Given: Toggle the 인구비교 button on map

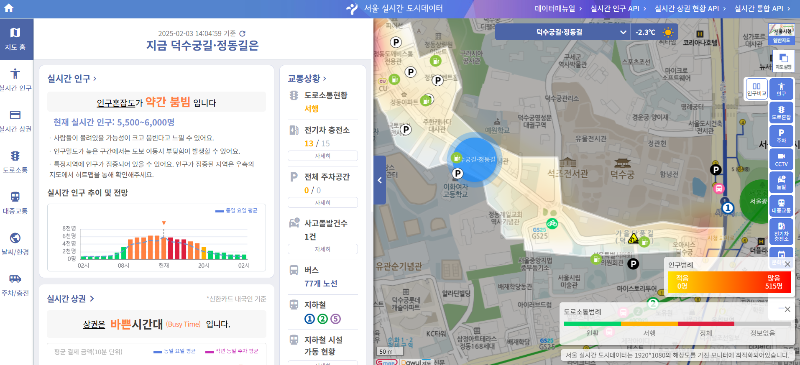Looking at the screenshot, I should [x=757, y=89].
